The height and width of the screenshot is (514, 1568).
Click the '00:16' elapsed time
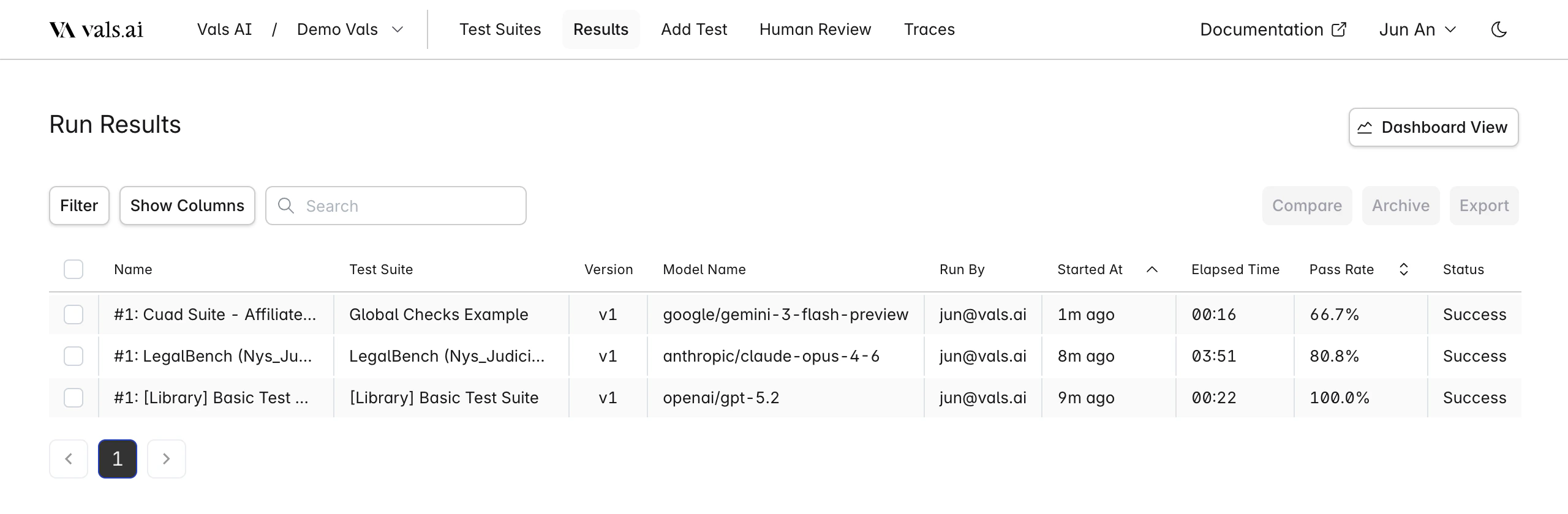1214,315
